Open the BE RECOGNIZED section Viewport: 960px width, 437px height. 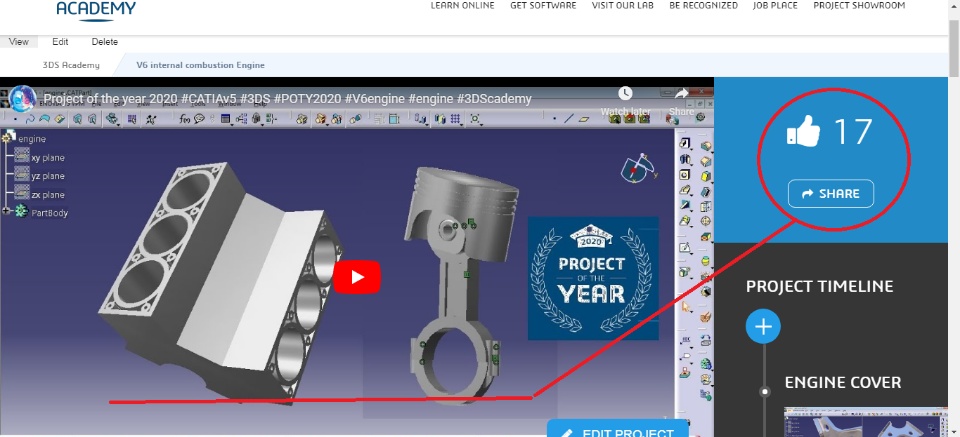point(703,6)
